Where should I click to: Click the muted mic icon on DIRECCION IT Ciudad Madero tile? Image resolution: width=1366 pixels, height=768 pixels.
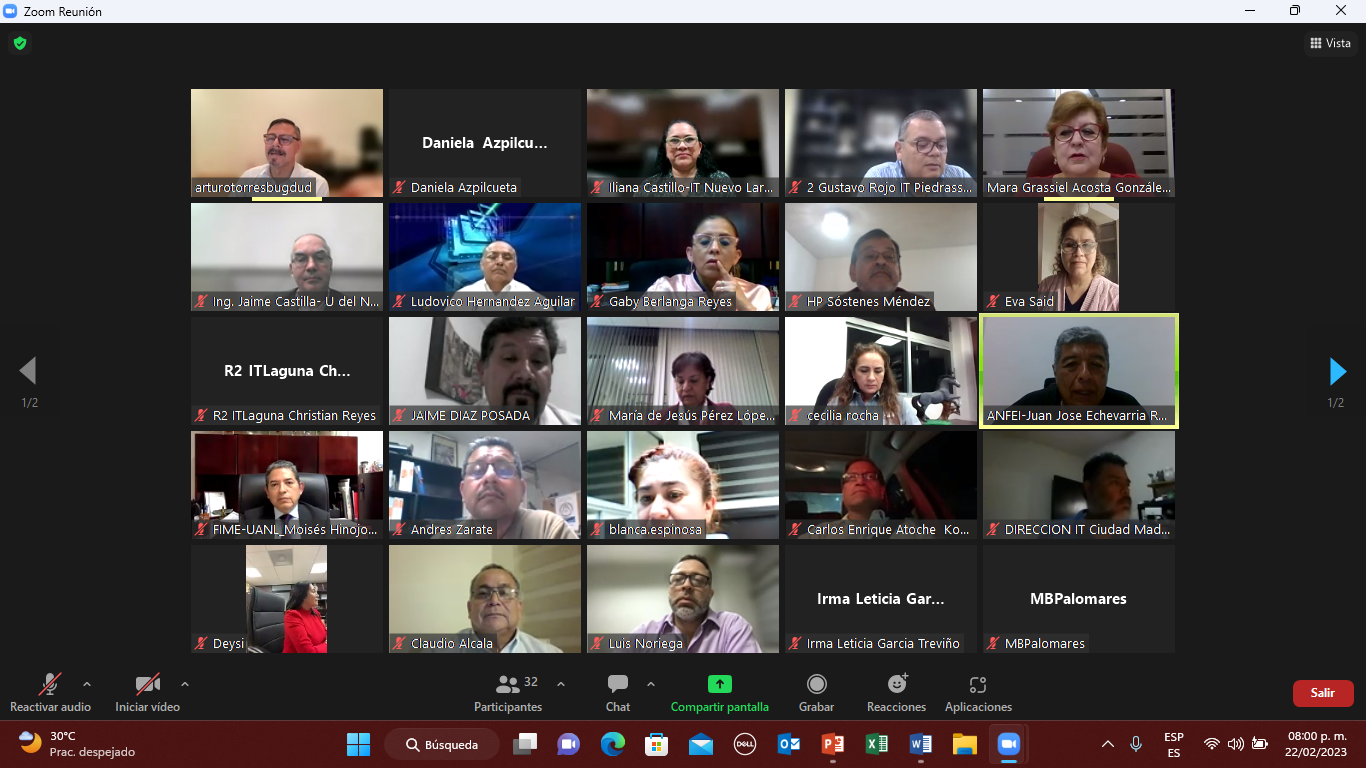pyautogui.click(x=993, y=530)
